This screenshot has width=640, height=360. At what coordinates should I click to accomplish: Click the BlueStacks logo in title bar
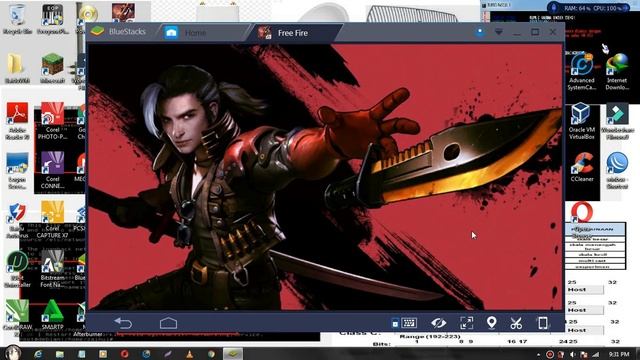(x=98, y=31)
